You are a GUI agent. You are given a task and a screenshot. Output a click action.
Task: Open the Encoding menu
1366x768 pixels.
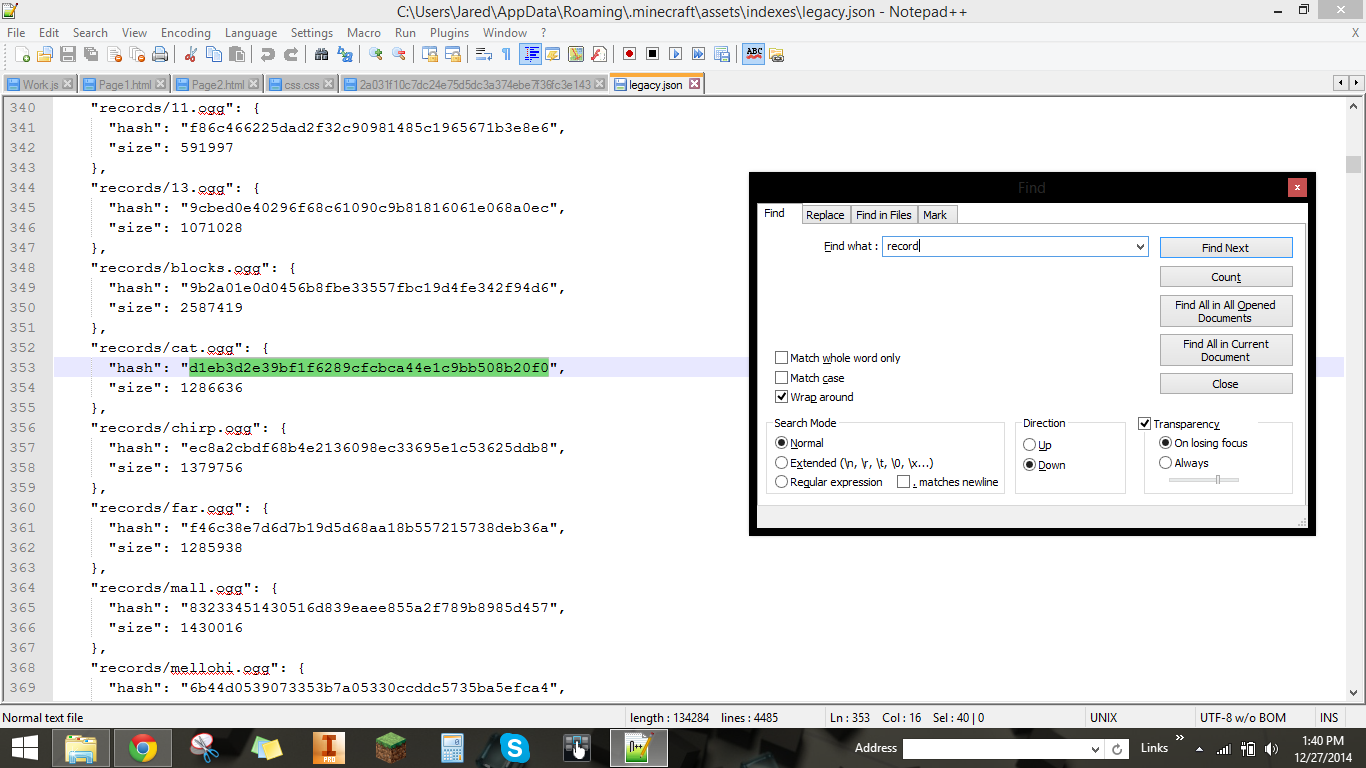point(186,33)
